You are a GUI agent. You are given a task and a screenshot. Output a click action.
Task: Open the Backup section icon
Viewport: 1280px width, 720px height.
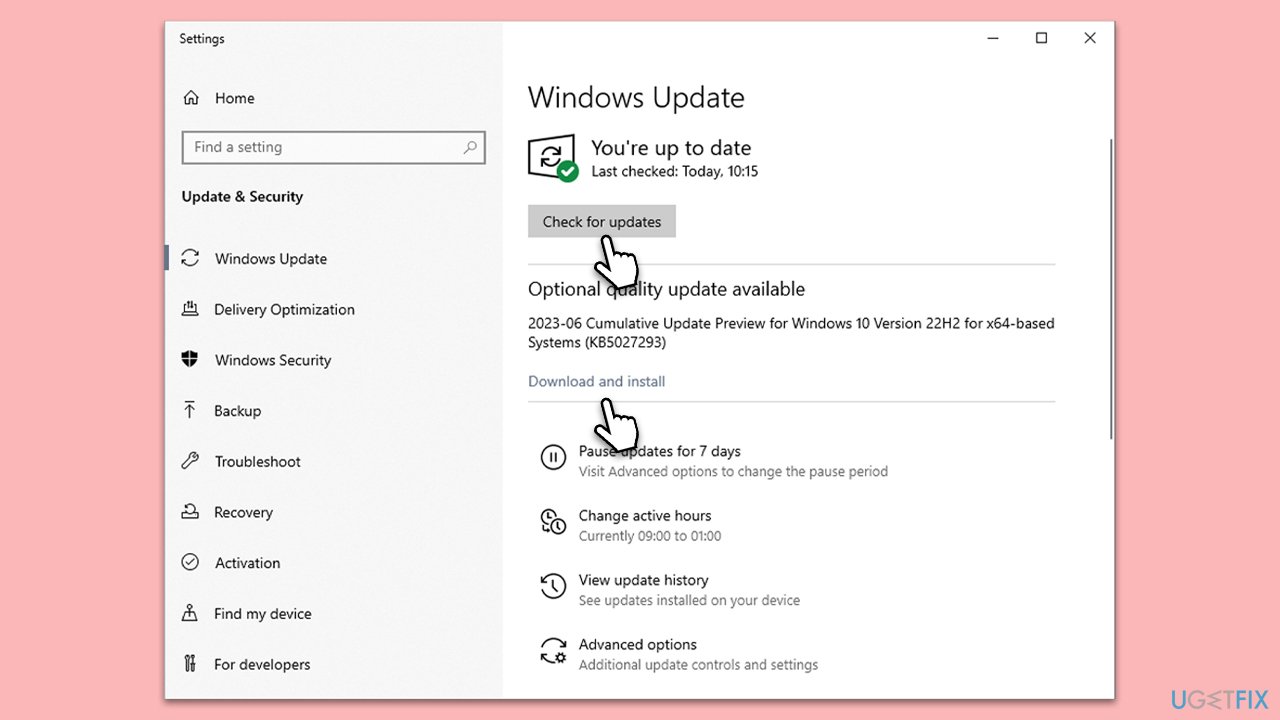[x=190, y=410]
